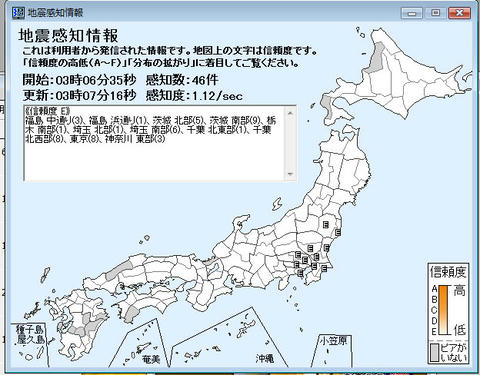Click the '奄美' inset map label
The height and width of the screenshot is (375, 480).
tap(151, 359)
